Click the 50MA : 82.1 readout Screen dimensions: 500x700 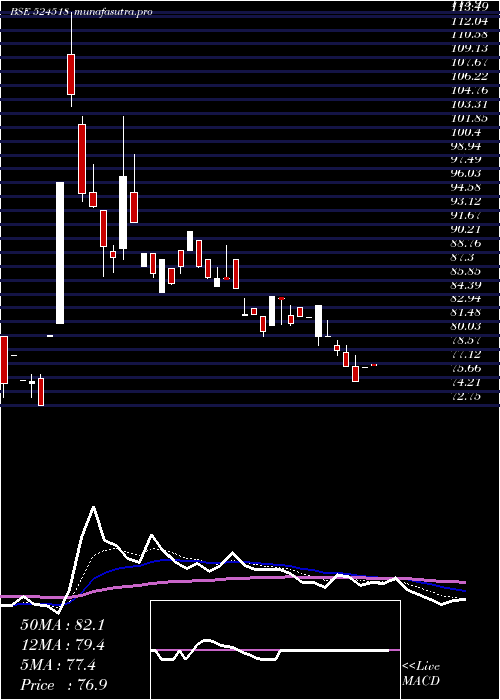pyautogui.click(x=62, y=625)
